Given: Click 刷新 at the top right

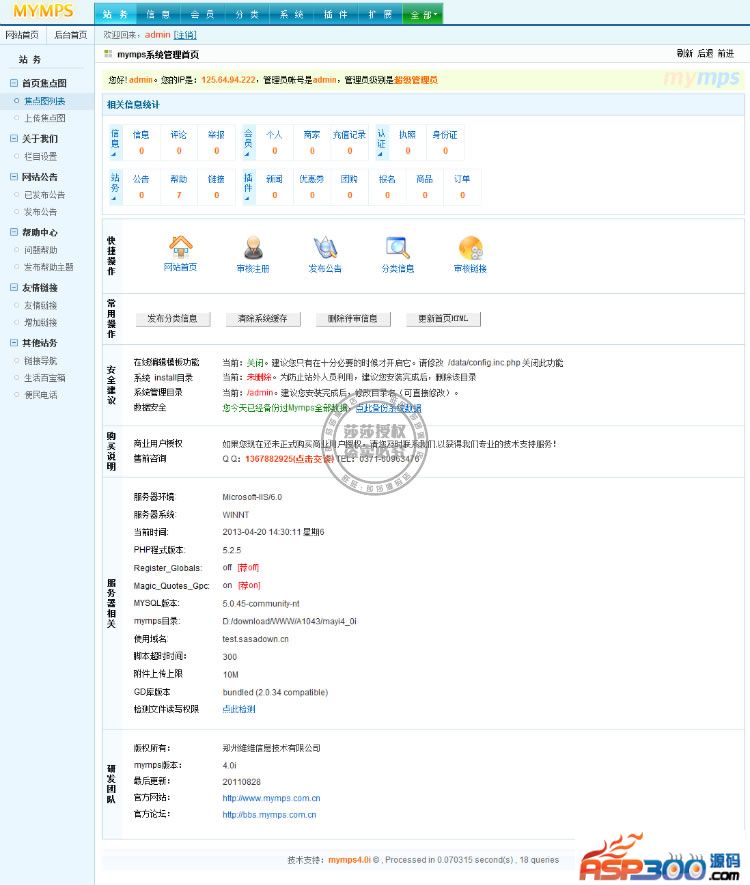Looking at the screenshot, I should pyautogui.click(x=685, y=54).
